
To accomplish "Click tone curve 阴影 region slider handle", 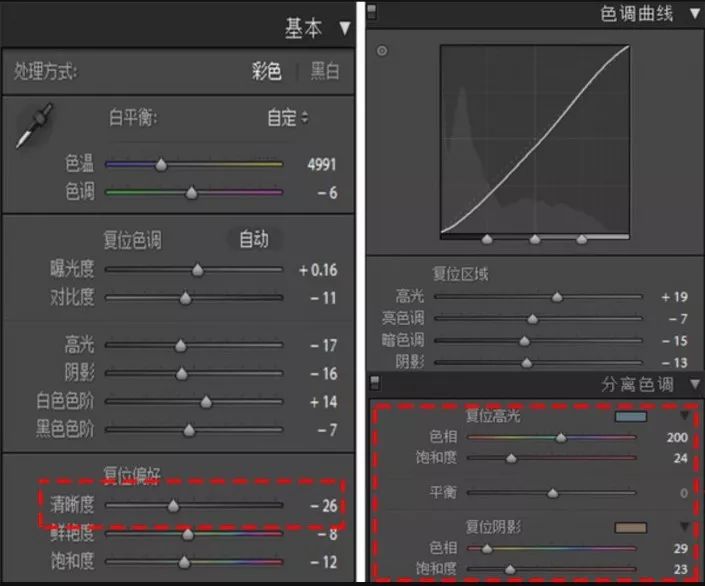I will click(527, 363).
